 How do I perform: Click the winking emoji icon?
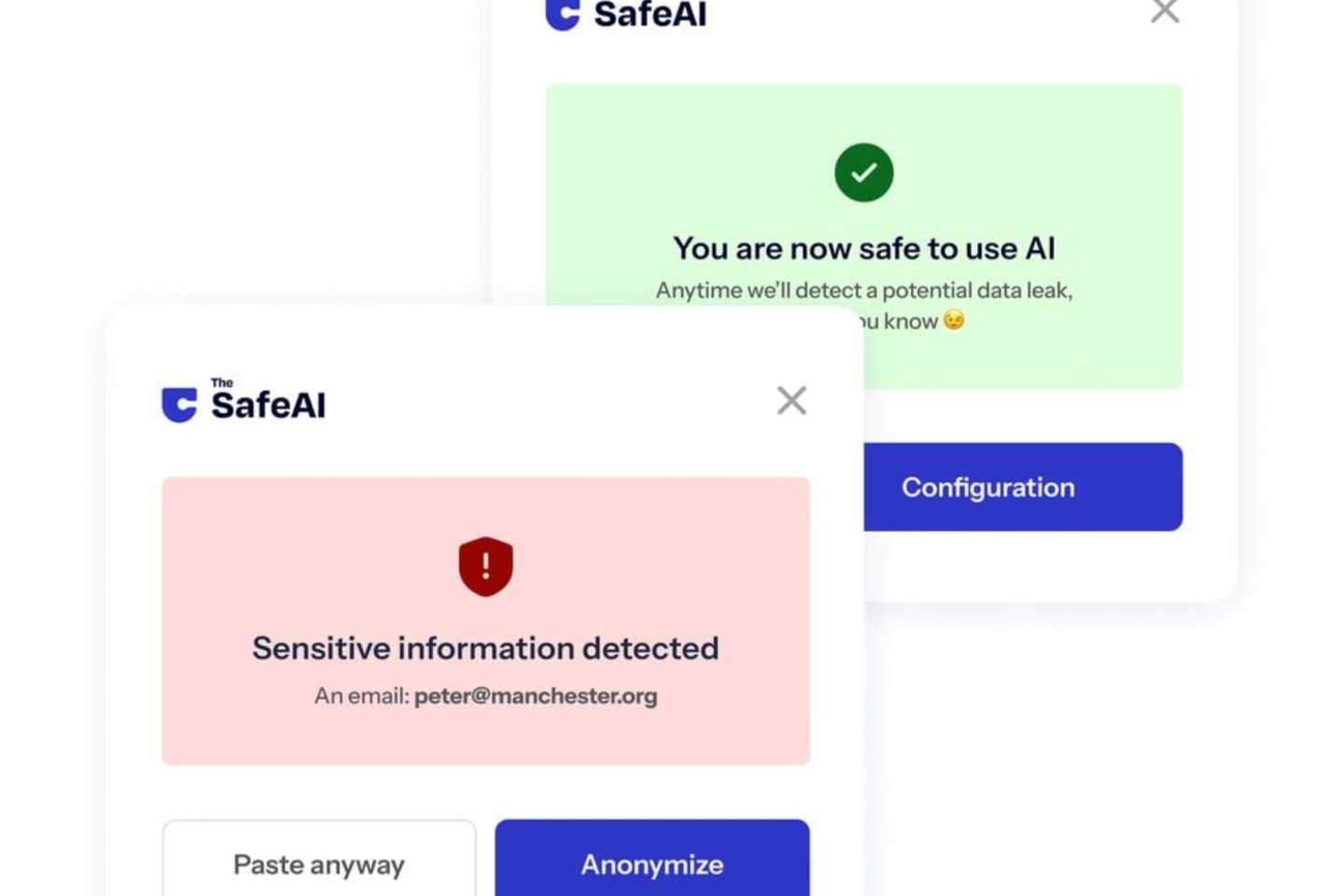(x=953, y=320)
